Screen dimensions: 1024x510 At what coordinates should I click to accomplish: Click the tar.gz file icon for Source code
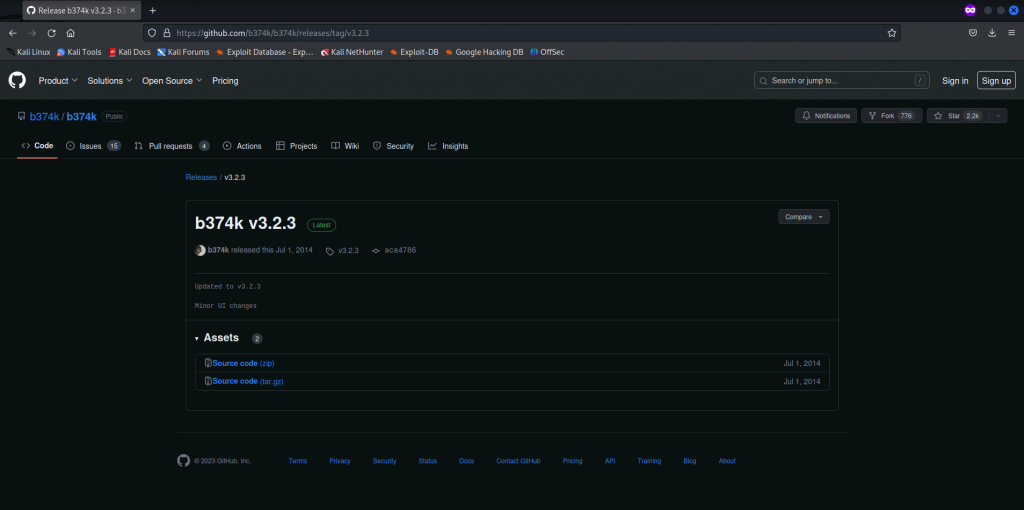(x=208, y=381)
